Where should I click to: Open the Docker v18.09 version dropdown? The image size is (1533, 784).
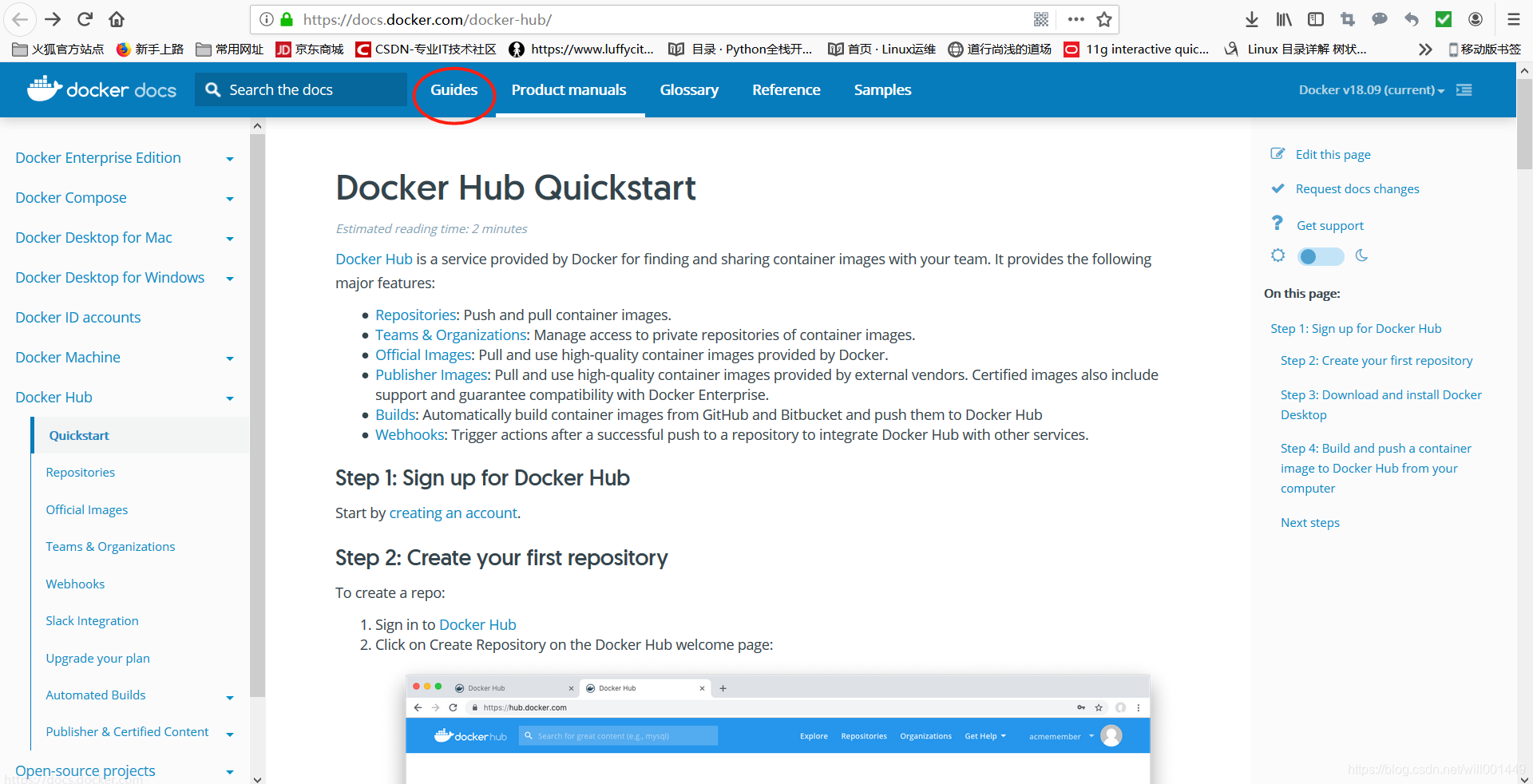coord(1372,89)
